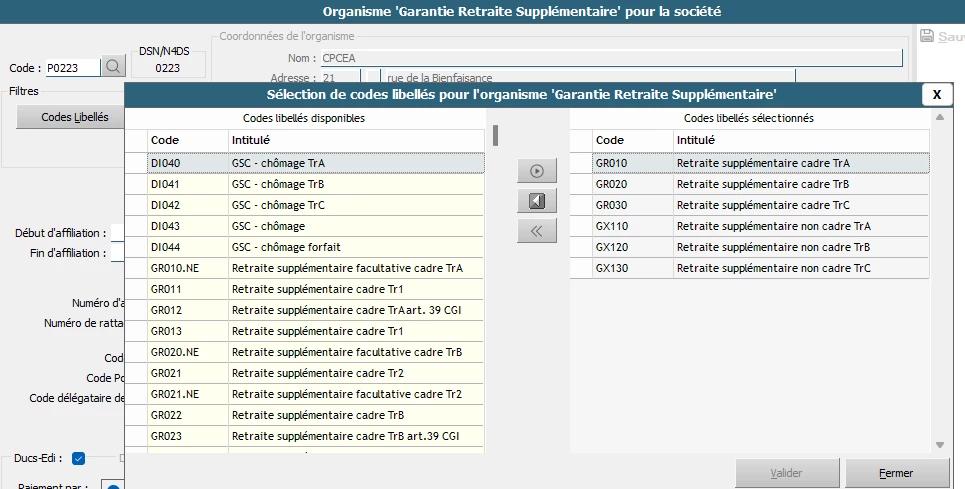Select selected code GR030 cadre TrC
The image size is (965, 489).
761,205
